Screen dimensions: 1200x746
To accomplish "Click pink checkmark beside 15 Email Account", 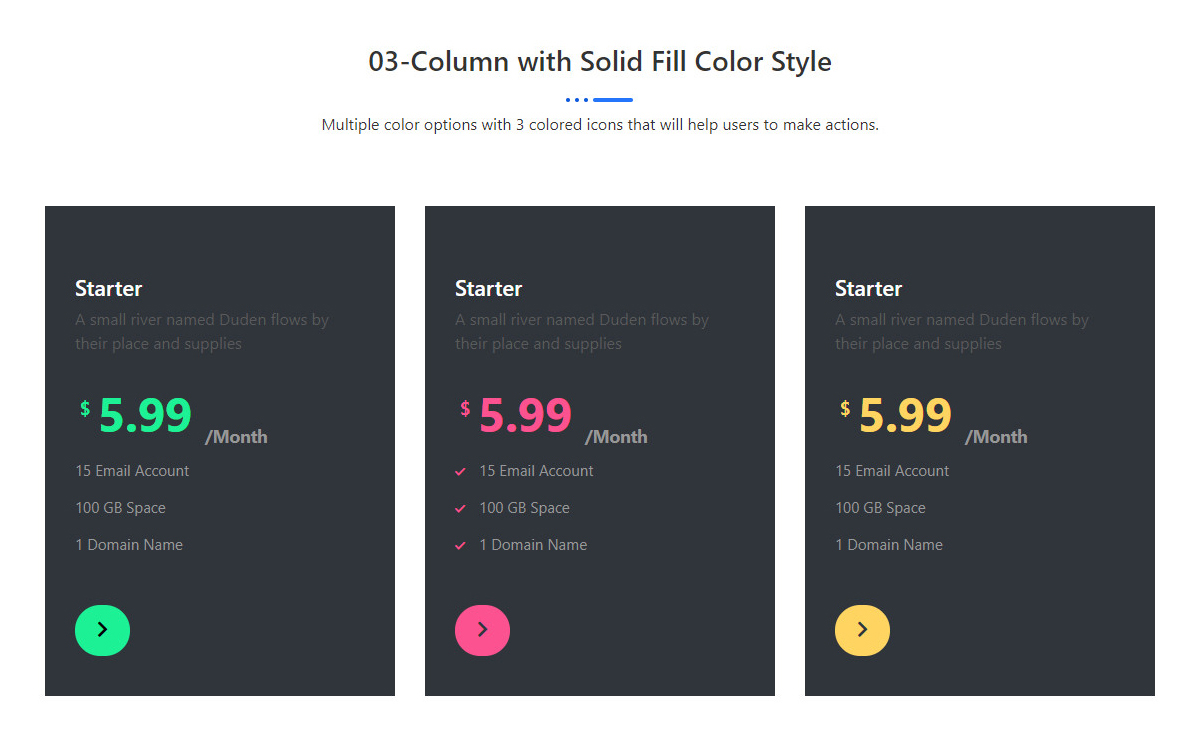I will (x=460, y=471).
